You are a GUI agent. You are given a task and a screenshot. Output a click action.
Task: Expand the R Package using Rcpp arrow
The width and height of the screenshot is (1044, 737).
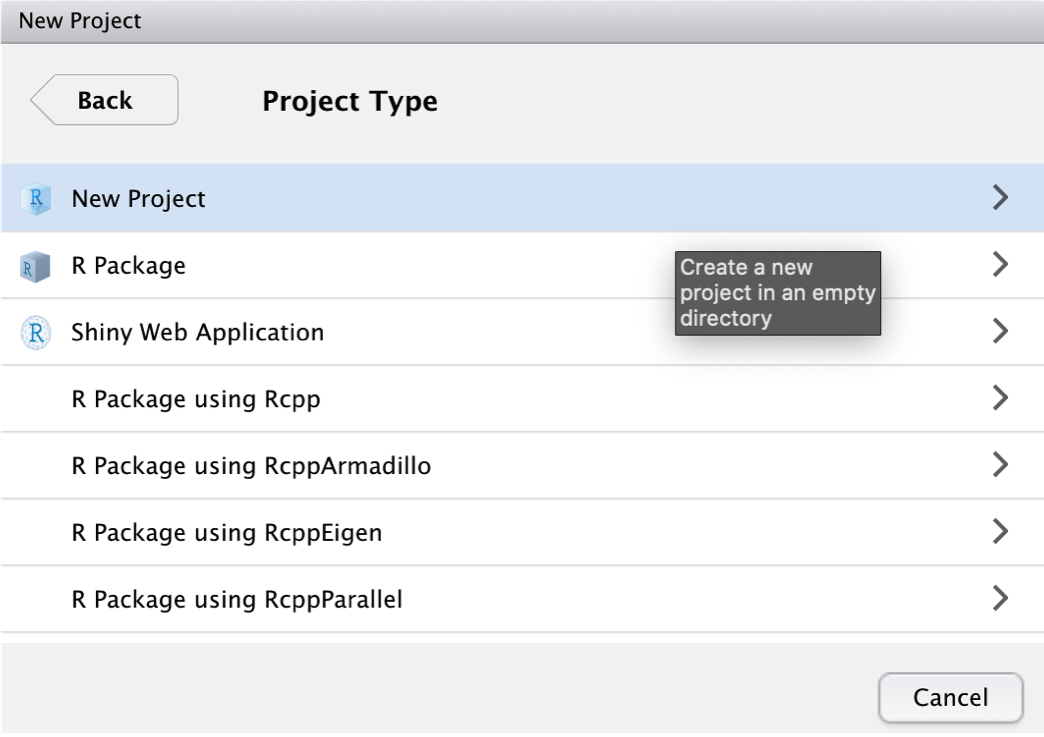999,398
